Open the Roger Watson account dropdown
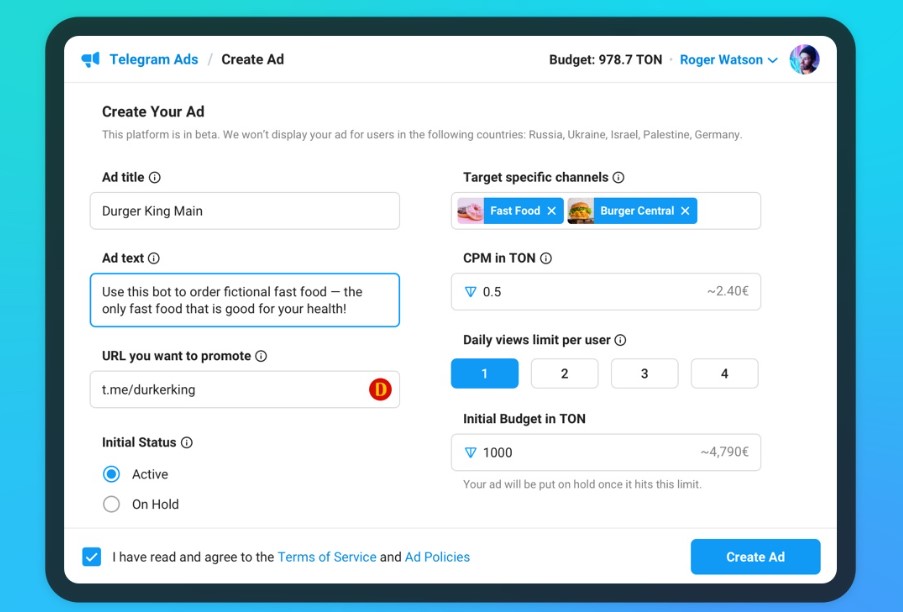The height and width of the screenshot is (612, 903). [x=729, y=60]
